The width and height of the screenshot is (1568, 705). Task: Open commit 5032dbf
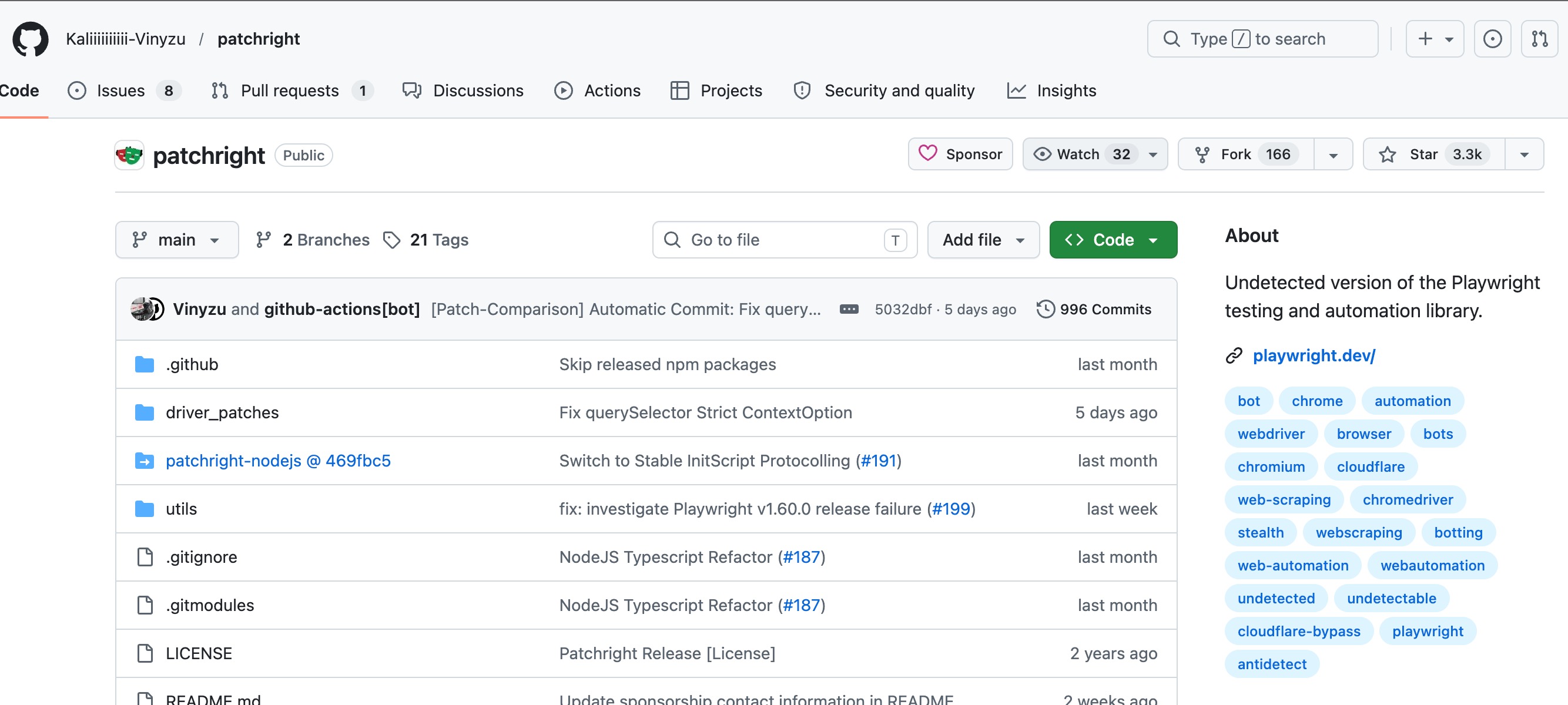click(x=903, y=309)
